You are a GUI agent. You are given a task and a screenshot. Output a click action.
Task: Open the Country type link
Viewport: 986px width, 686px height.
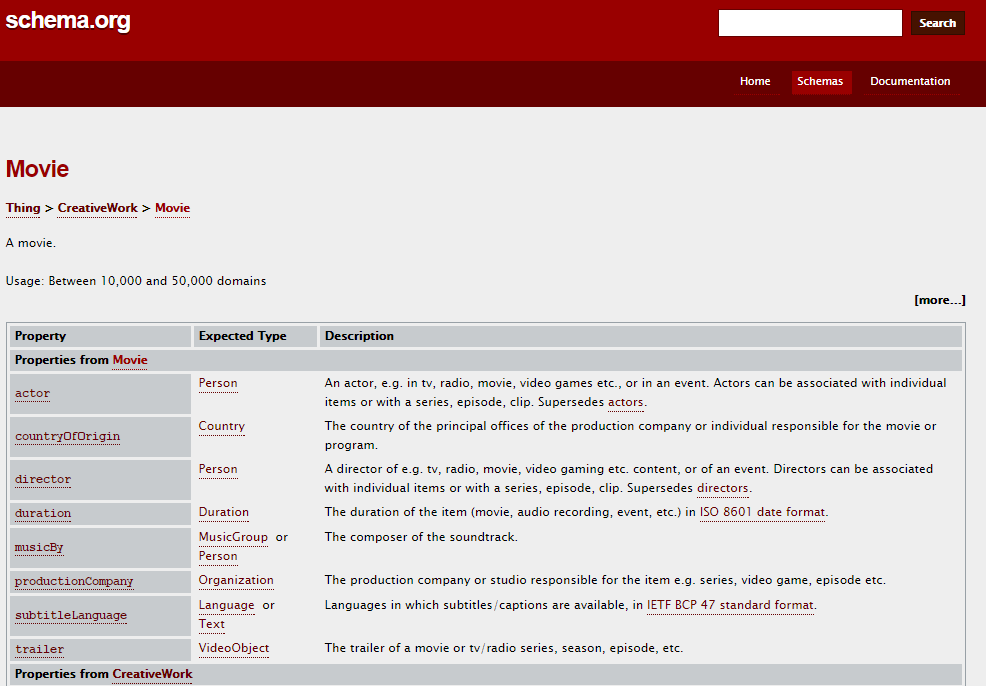222,426
